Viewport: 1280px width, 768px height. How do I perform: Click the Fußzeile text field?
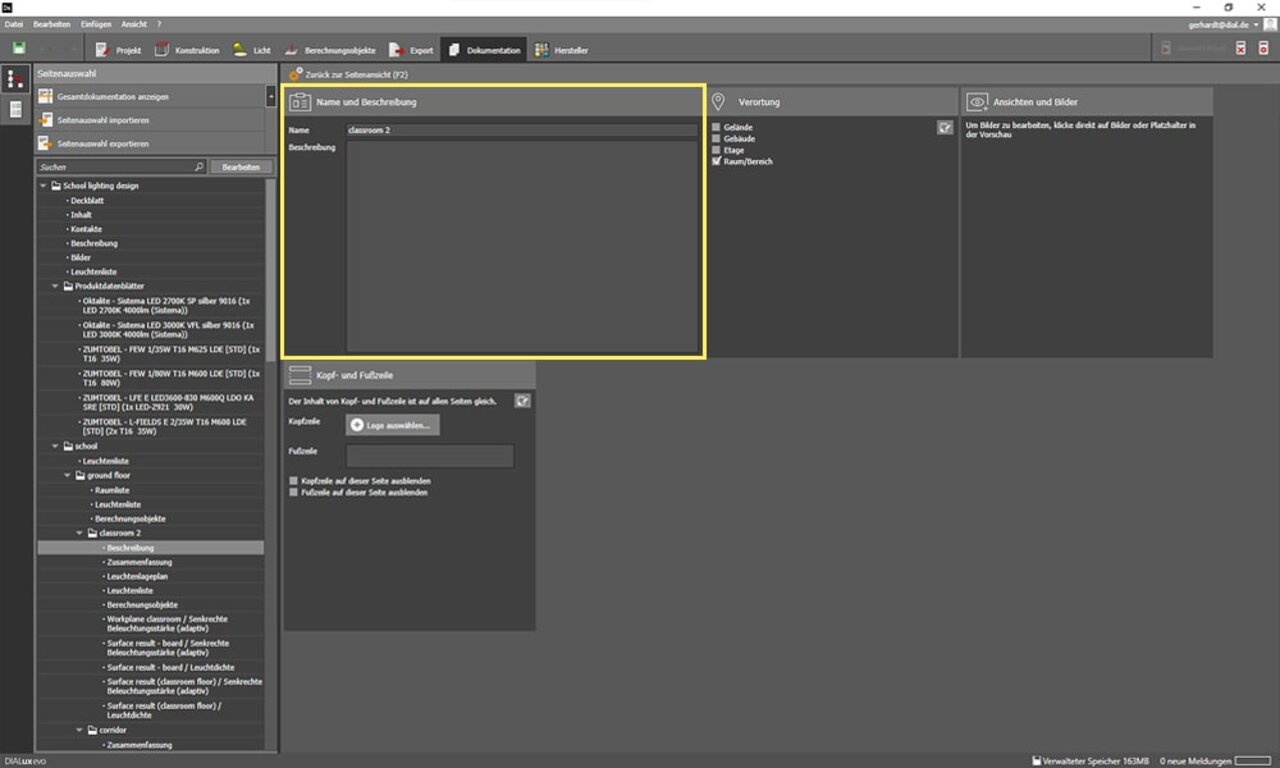coord(430,456)
